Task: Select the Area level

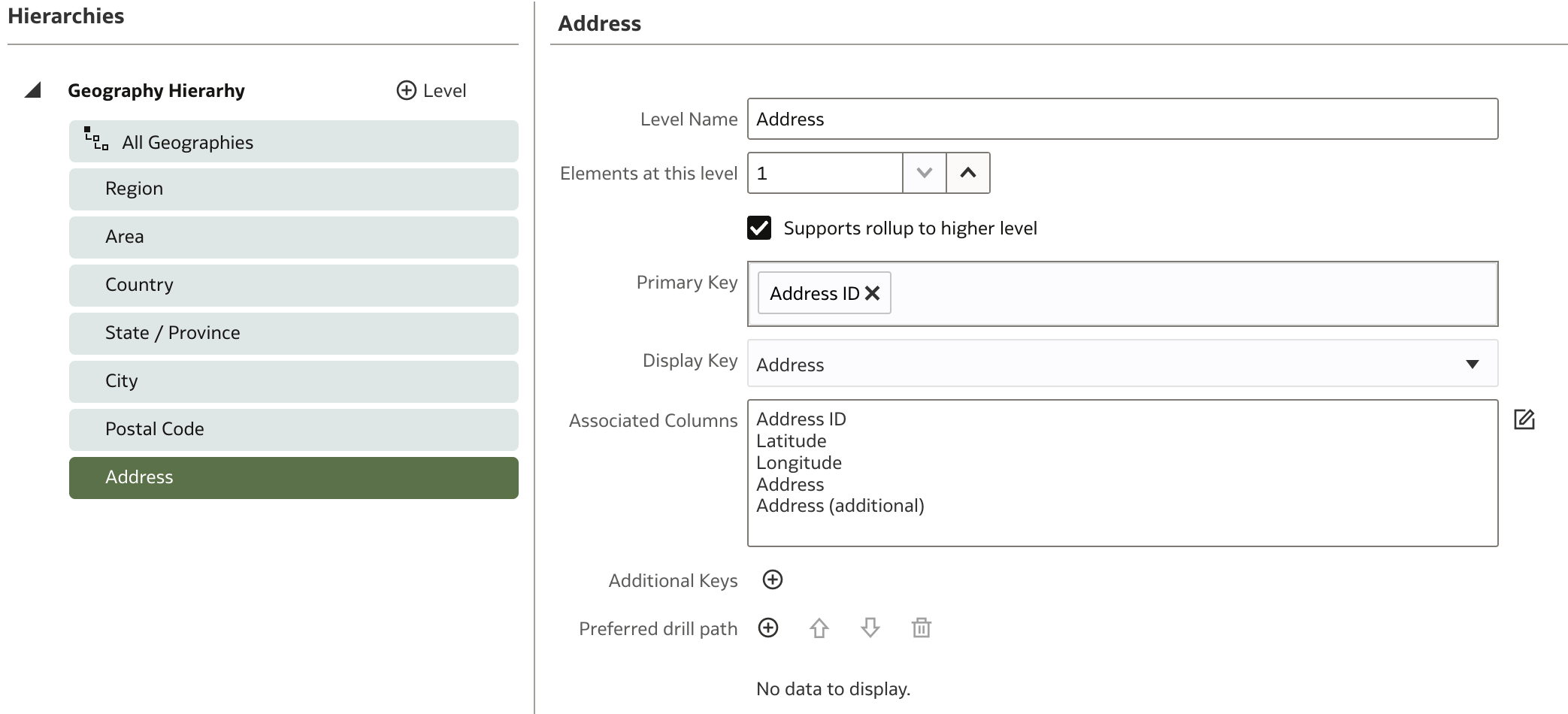Action: click(x=293, y=237)
